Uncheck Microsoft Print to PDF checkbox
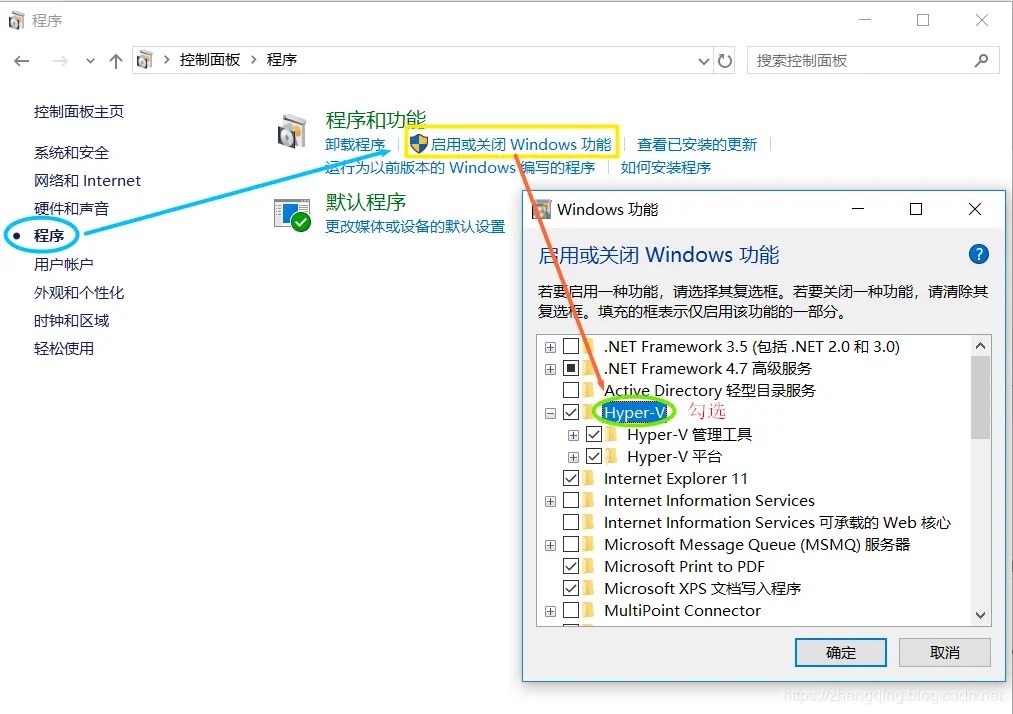Viewport: 1013px width, 714px height. click(571, 566)
